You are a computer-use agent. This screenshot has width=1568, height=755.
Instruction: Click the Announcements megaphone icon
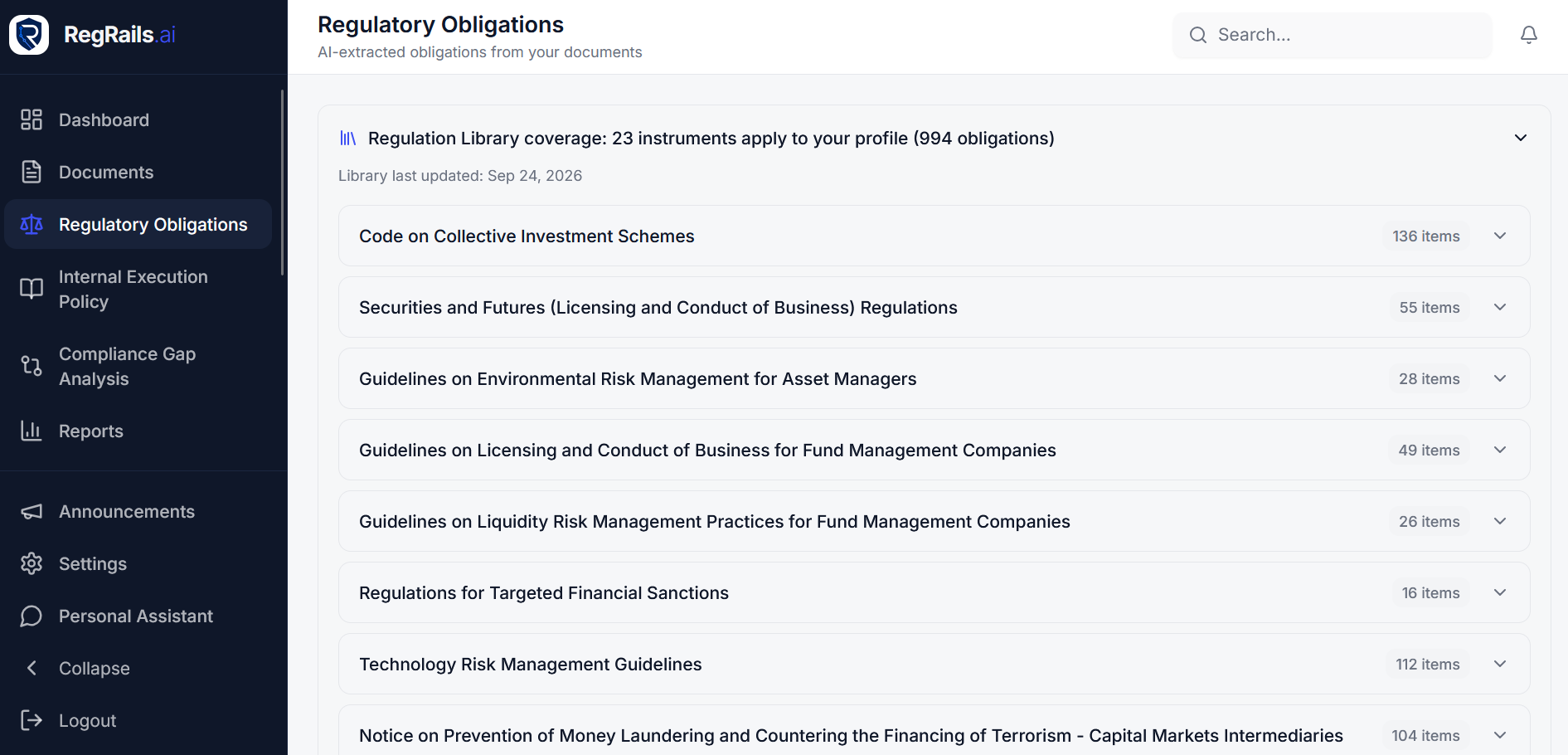32,511
